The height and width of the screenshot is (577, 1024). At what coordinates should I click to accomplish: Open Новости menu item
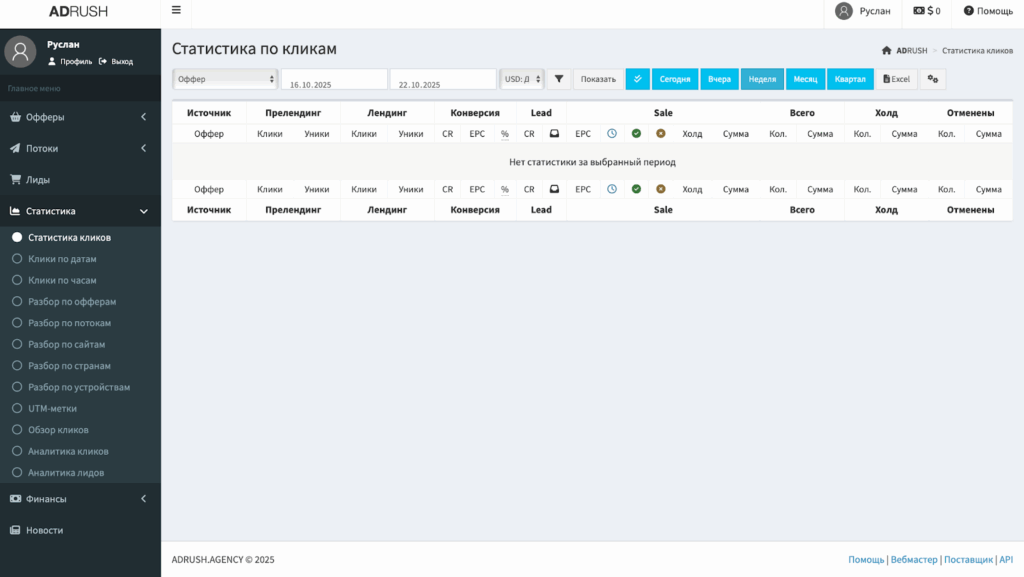click(x=80, y=530)
